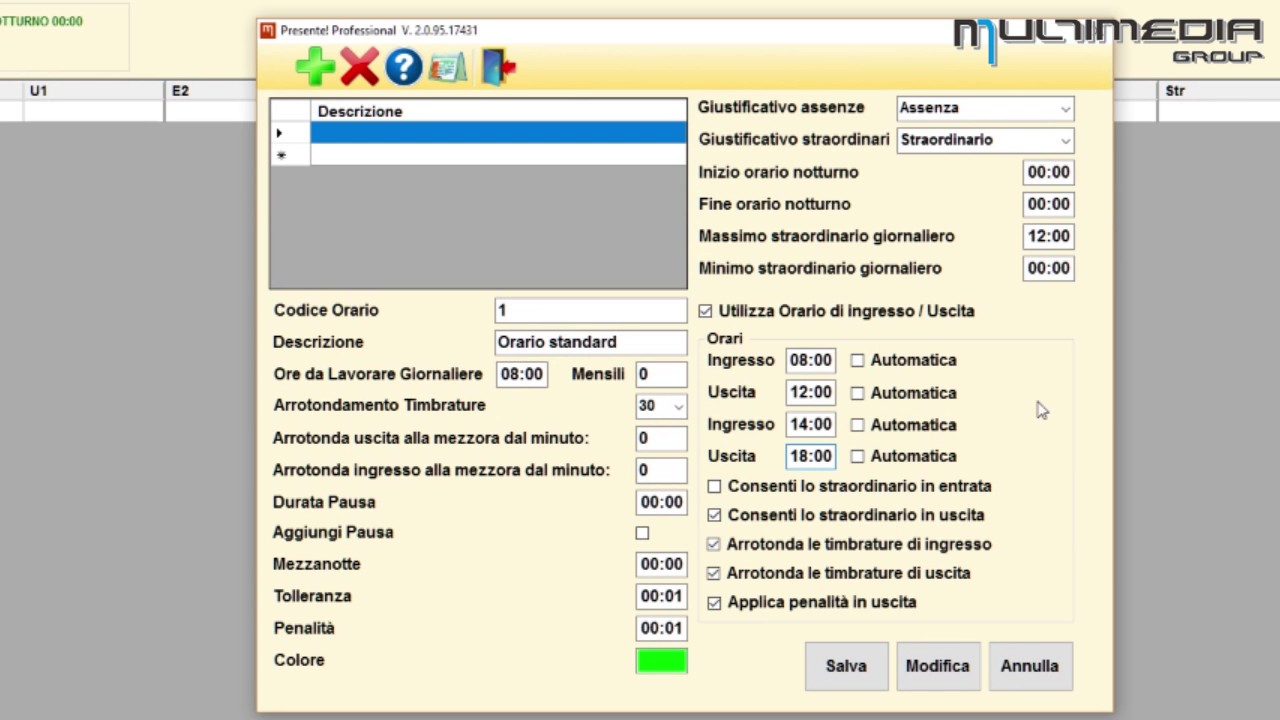1280x720 pixels.
Task: Click the Modifica button
Action: [x=937, y=666]
